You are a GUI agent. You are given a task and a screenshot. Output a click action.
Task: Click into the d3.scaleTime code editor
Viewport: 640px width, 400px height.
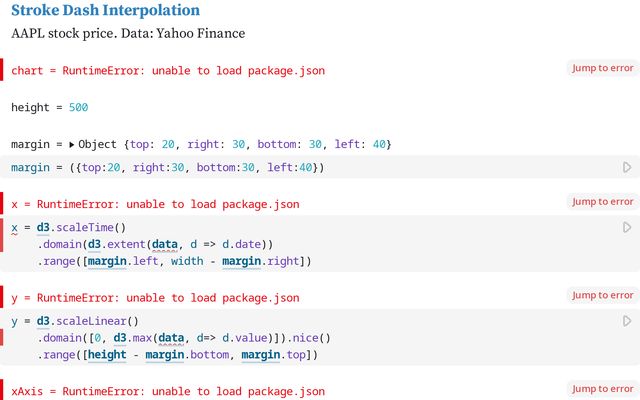click(x=200, y=245)
